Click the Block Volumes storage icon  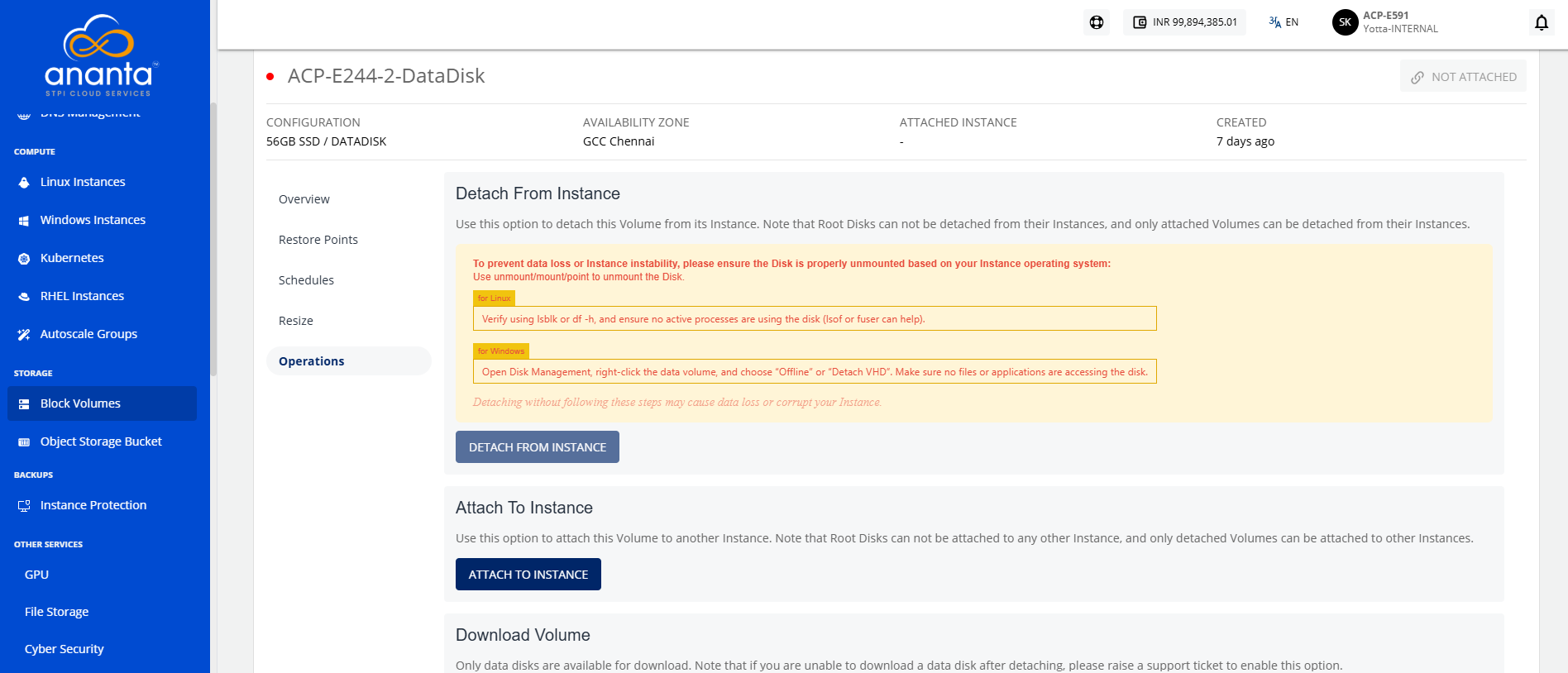[x=24, y=403]
